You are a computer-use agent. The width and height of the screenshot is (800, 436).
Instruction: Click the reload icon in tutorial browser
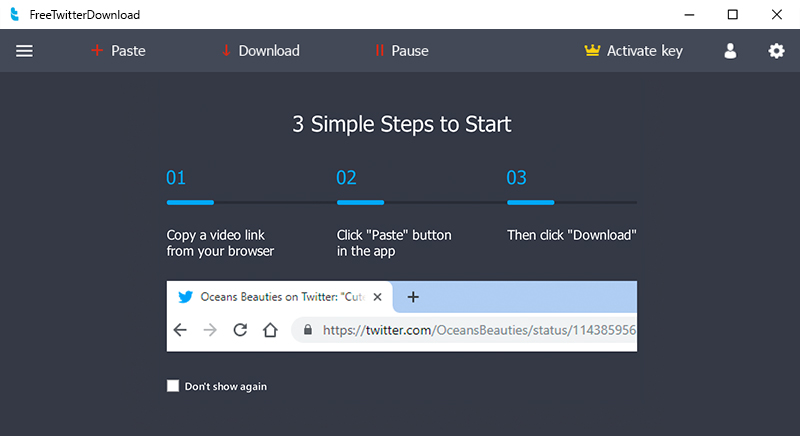click(240, 330)
